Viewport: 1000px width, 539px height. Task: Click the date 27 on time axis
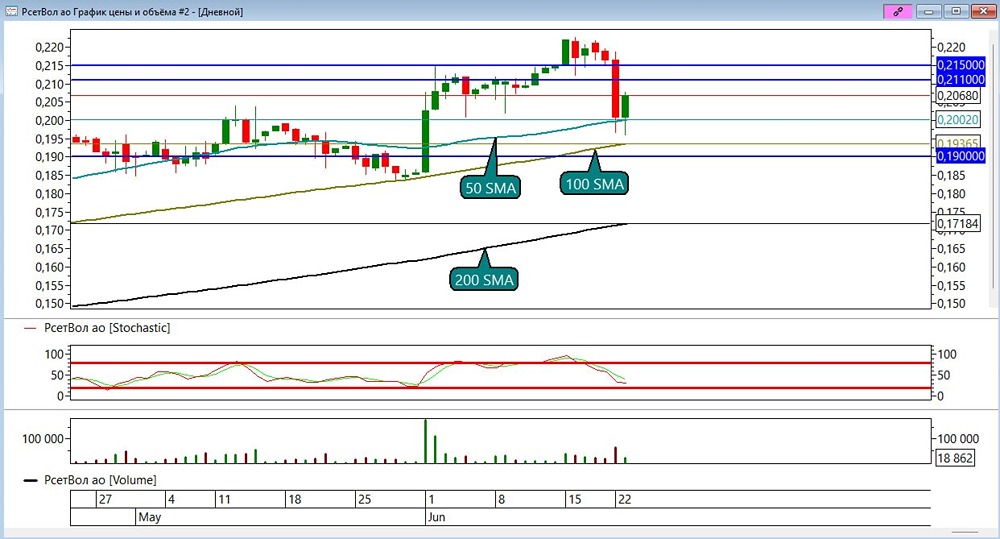(x=105, y=499)
